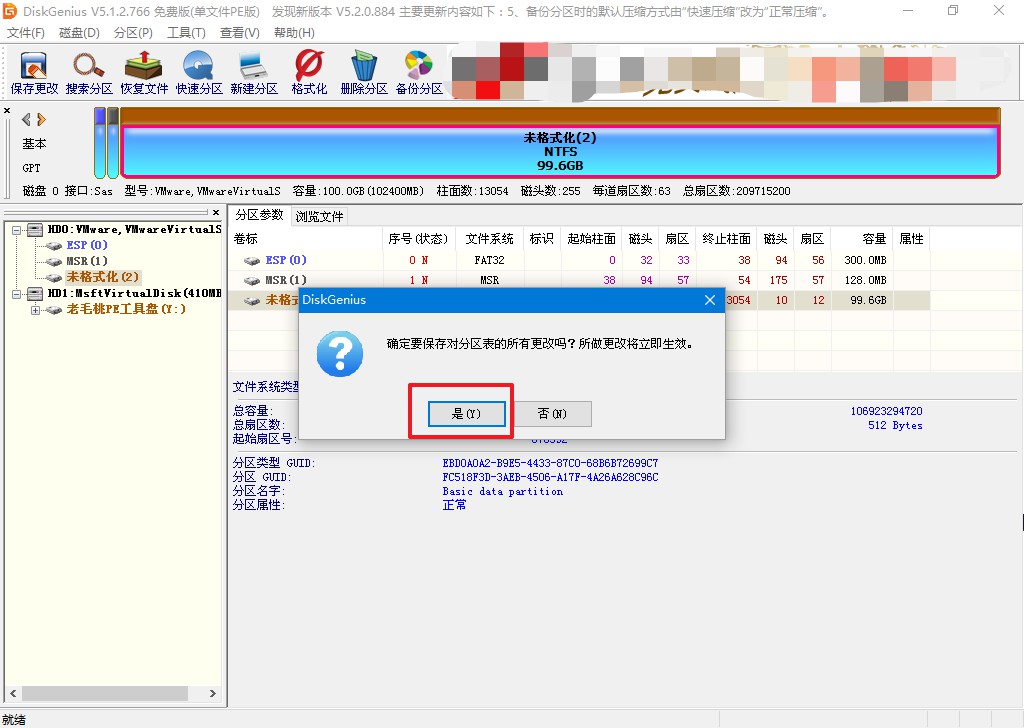Click the 标识 column header

541,239
